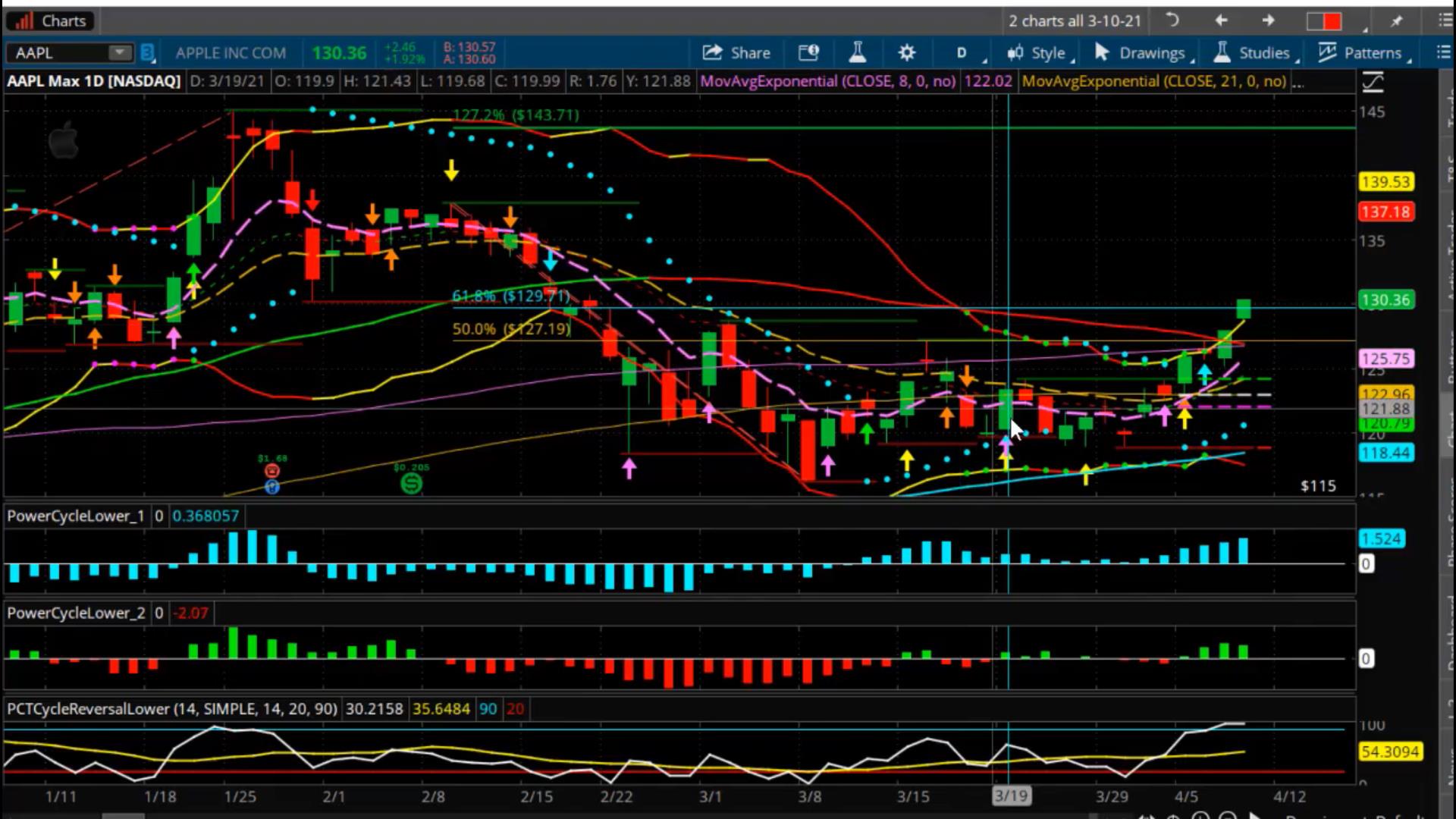Image resolution: width=1456 pixels, height=819 pixels.
Task: Open the Style menu
Action: (x=1039, y=52)
